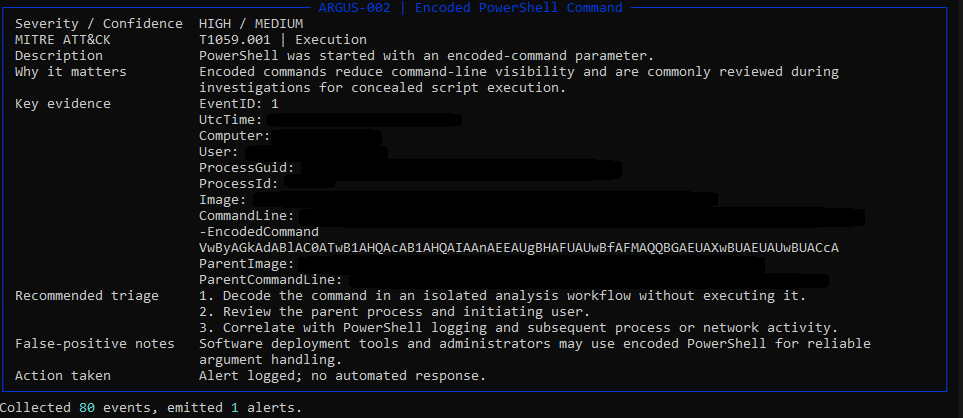This screenshot has width=963, height=418.
Task: Click the redacted CommandLine value
Action: pos(582,217)
